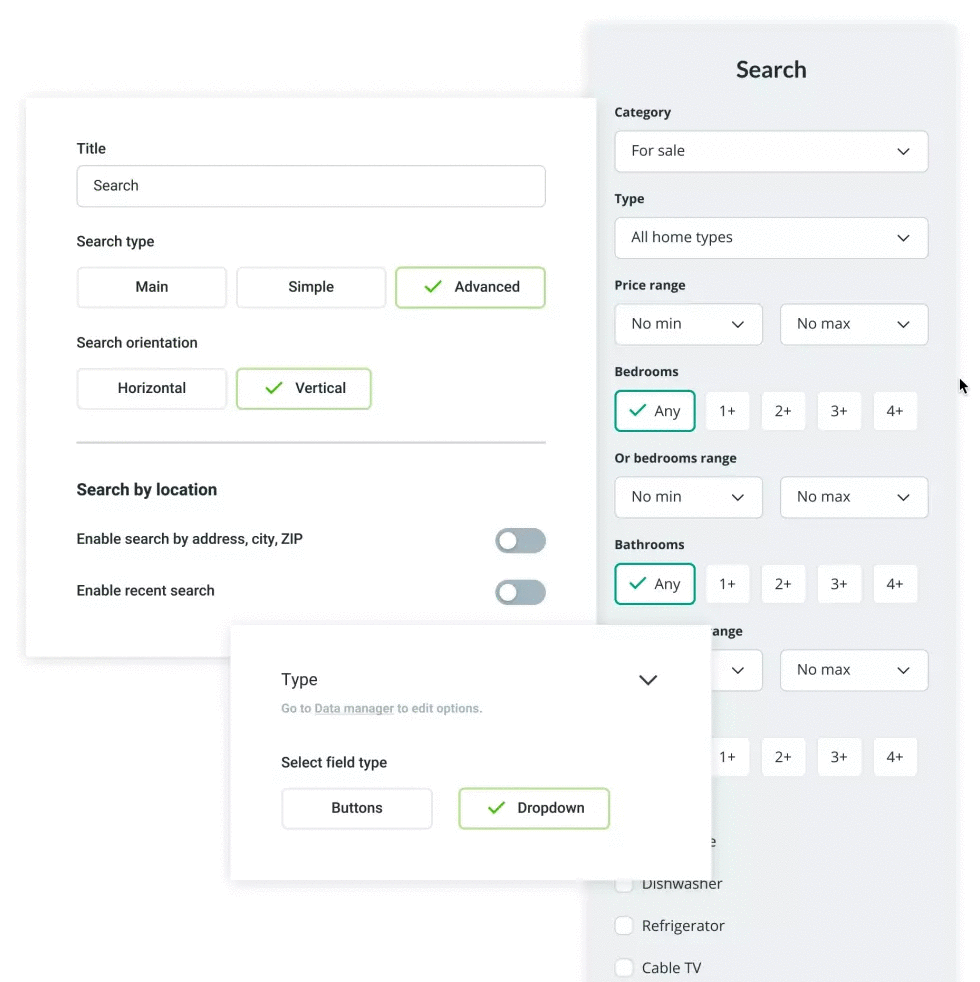Image resolution: width=980 pixels, height=982 pixels.
Task: Click the Title input field
Action: point(311,186)
